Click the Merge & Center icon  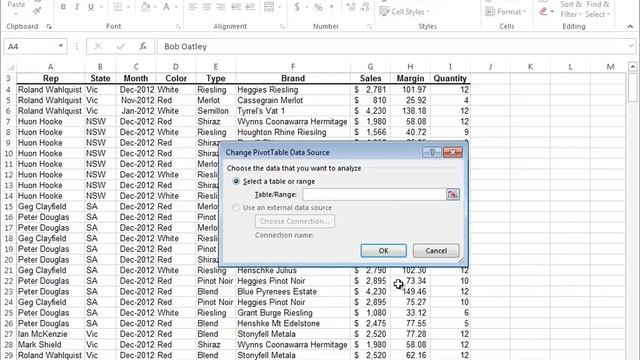tap(269, 7)
